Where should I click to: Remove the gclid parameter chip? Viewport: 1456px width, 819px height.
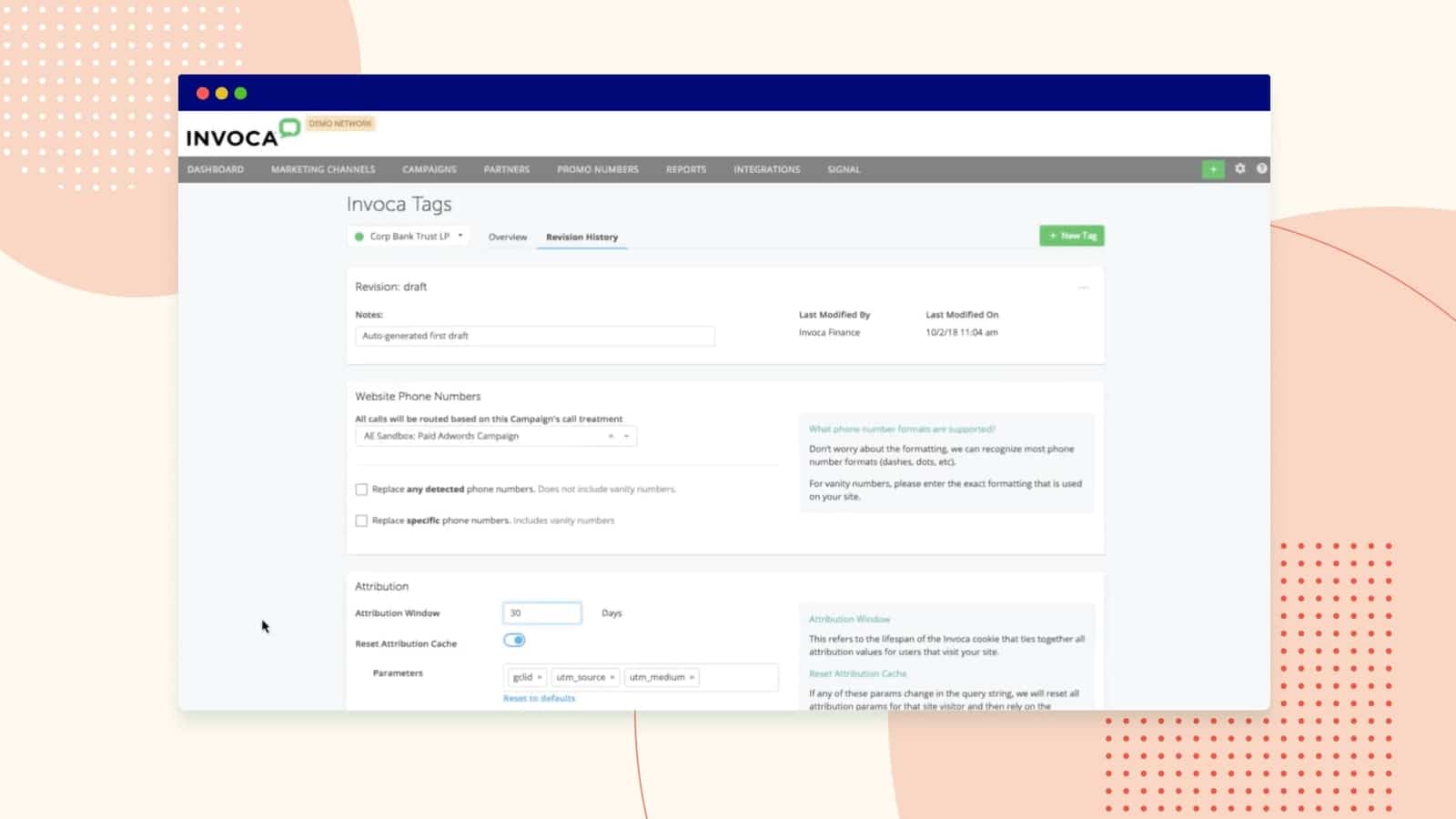click(x=539, y=677)
